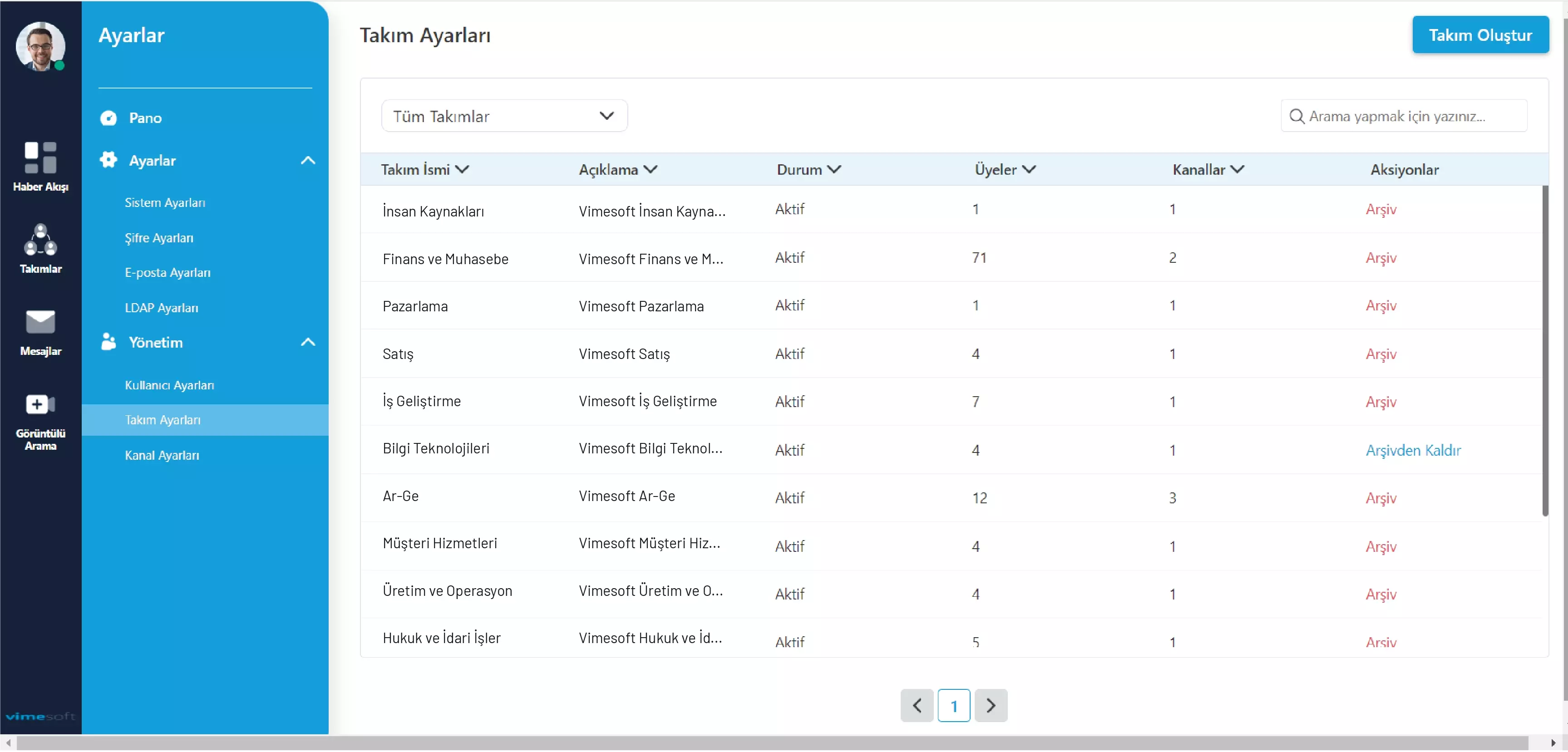This screenshot has width=1568, height=752.
Task: Archive the Müşteri Hizmetleri team
Action: [x=1381, y=547]
